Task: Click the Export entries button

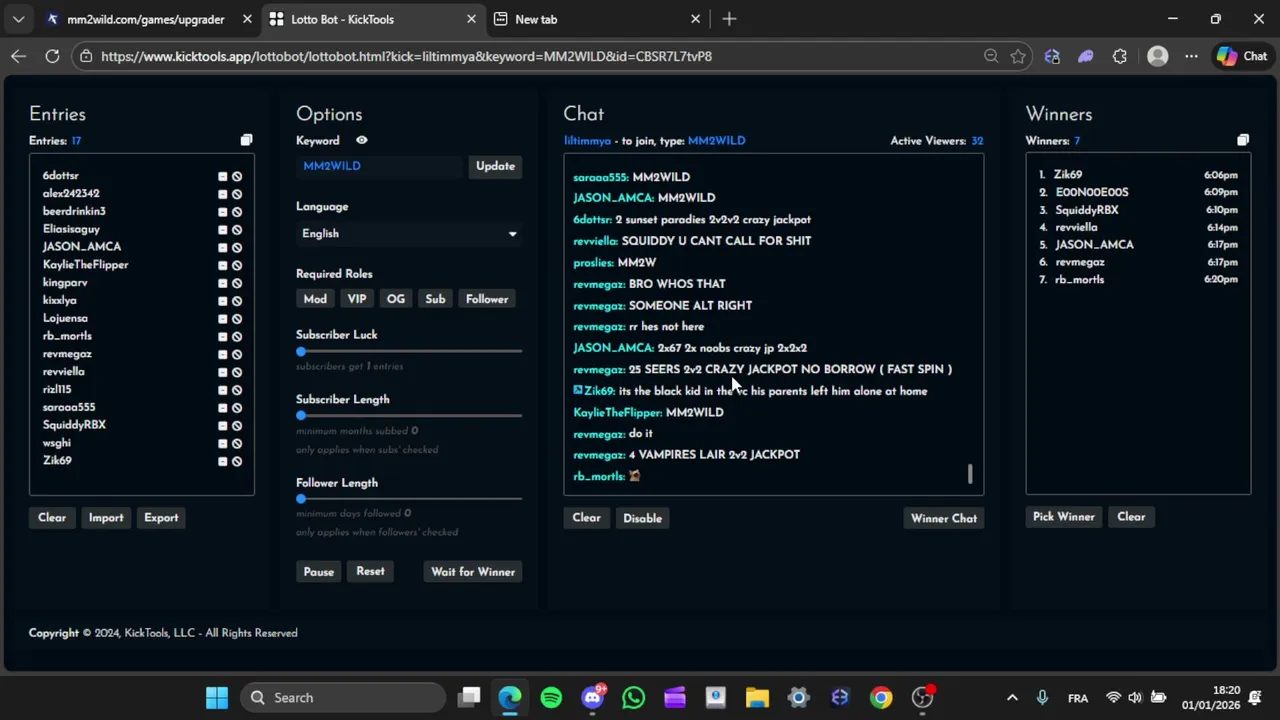Action: coord(161,518)
